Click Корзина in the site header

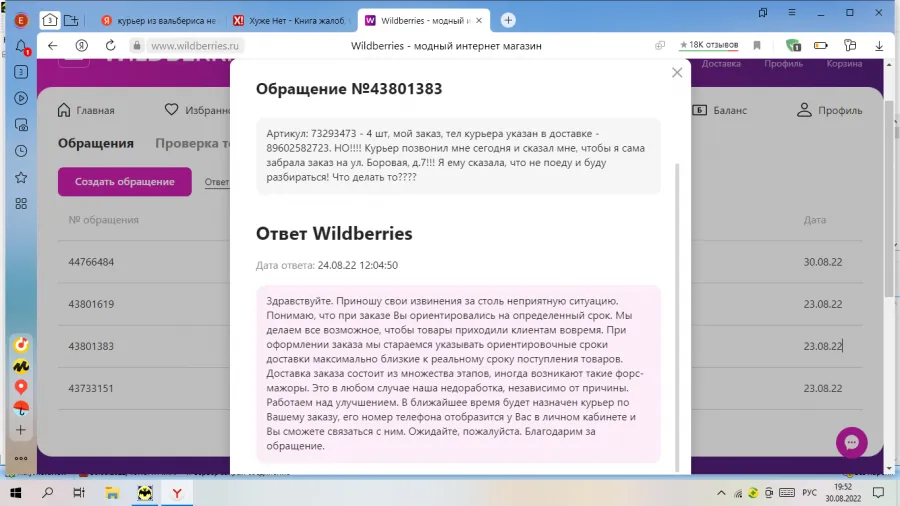pos(844,64)
